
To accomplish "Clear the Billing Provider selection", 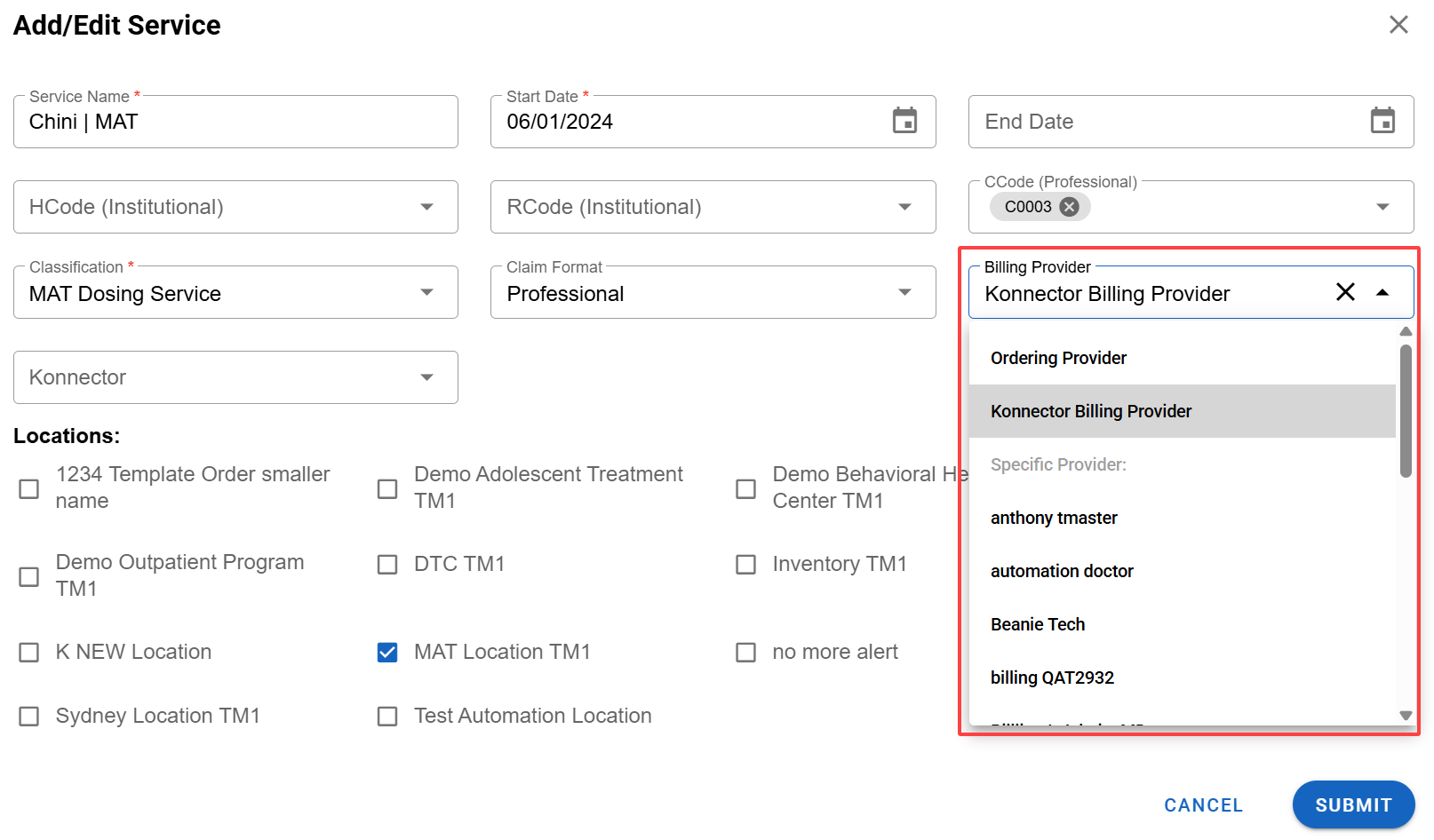I will (1345, 292).
